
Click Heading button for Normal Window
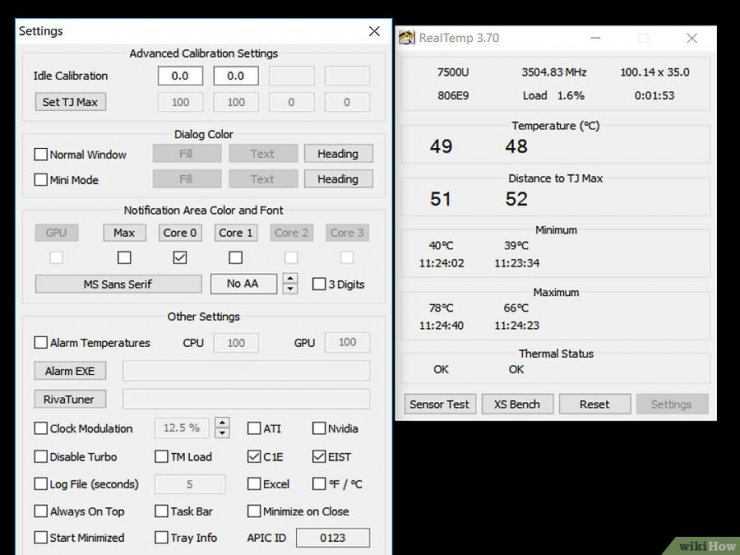338,154
